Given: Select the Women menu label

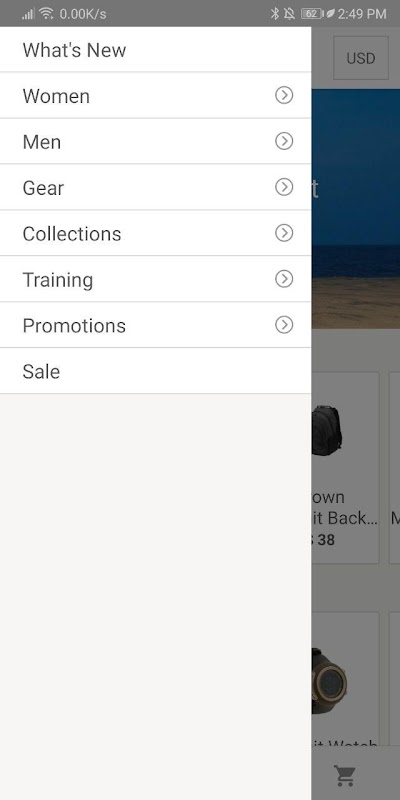Looking at the screenshot, I should point(56,96).
